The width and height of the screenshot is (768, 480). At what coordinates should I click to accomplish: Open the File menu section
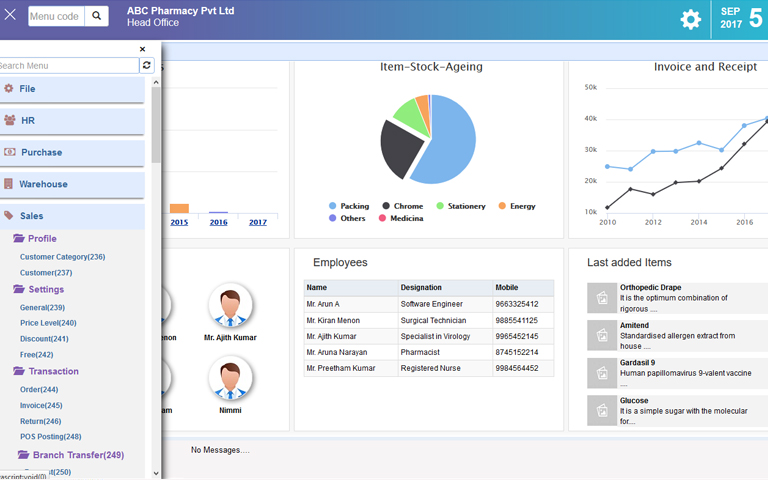72,89
